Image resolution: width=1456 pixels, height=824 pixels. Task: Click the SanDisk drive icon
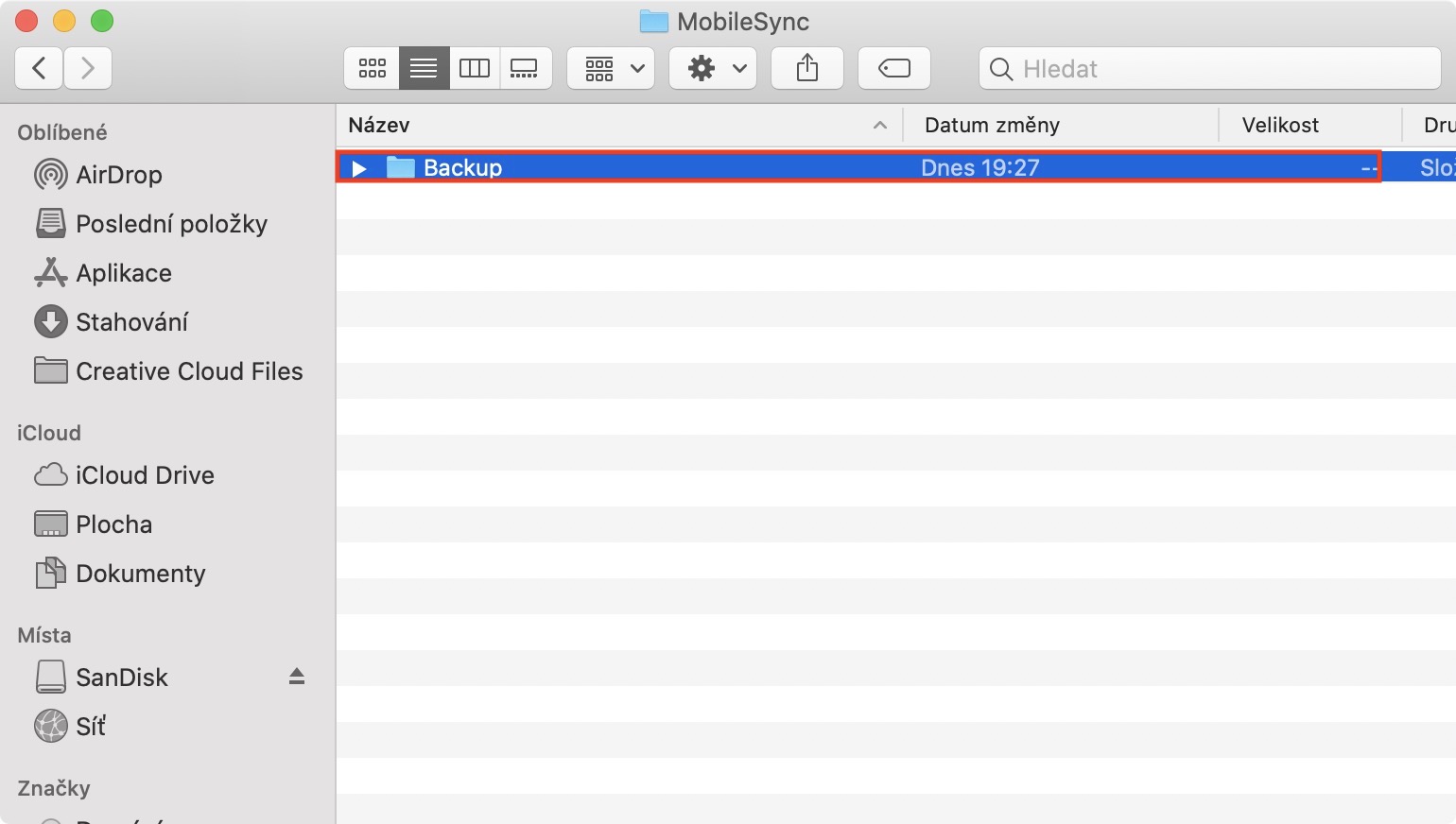coord(51,678)
